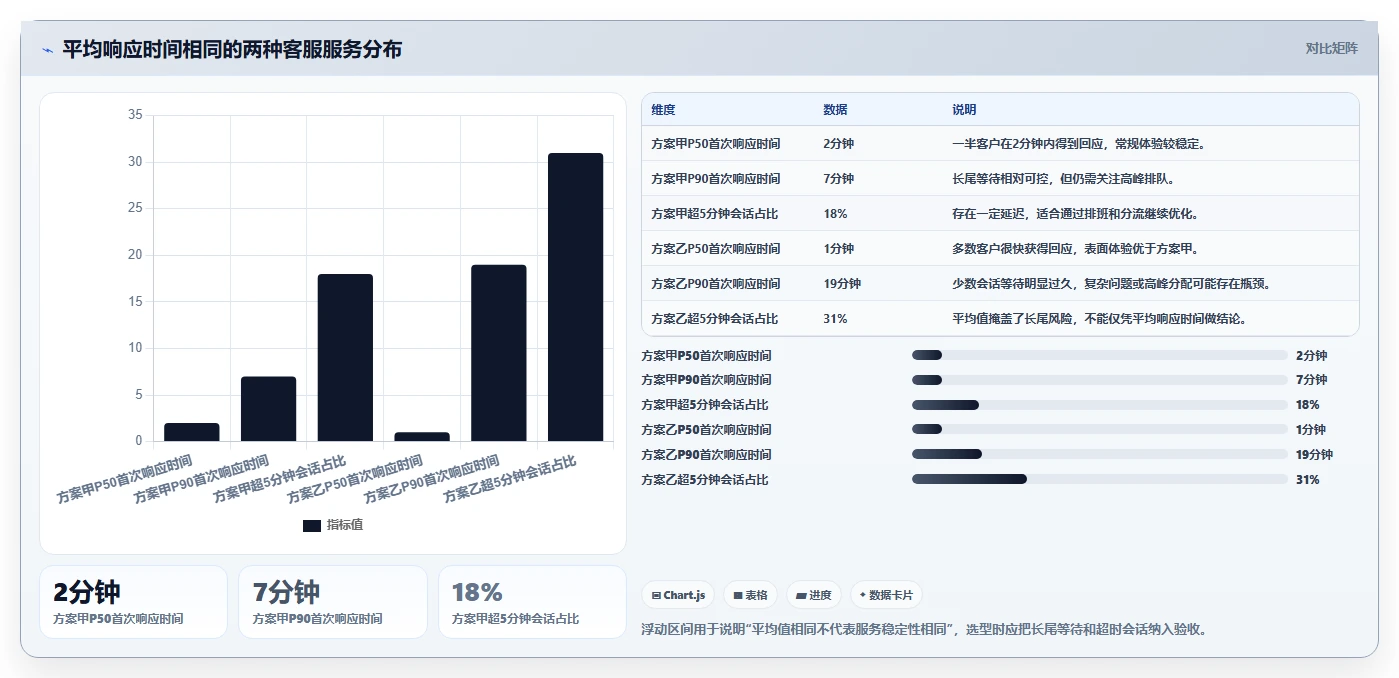Click the x-axis label 方案乙超5分钟会话占比
Image resolution: width=1399 pixels, height=678 pixels.
510,479
